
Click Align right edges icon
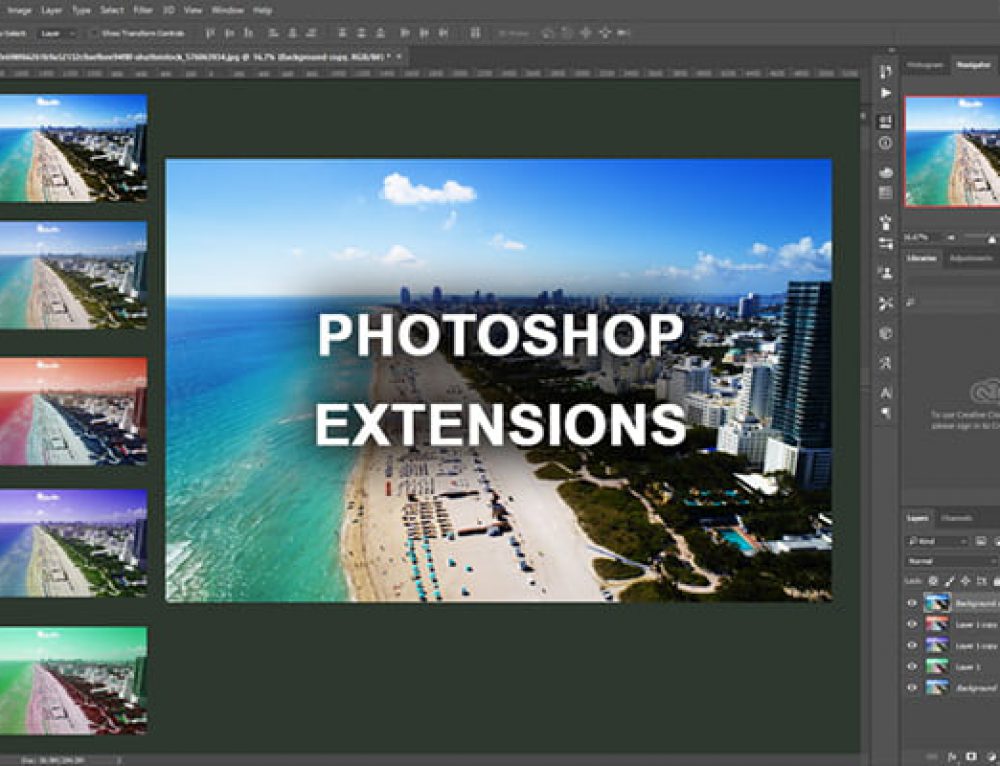click(312, 33)
